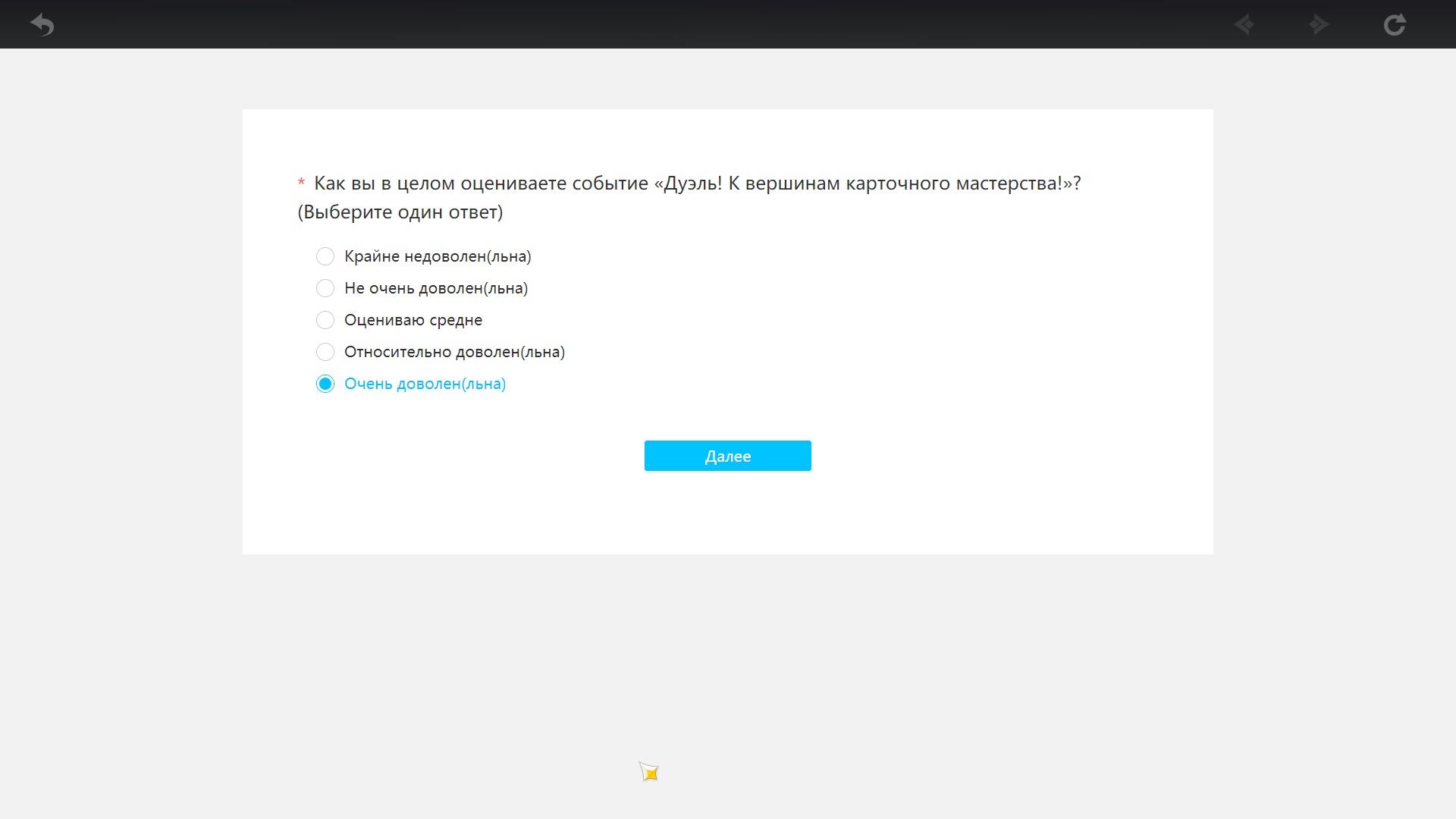Select the 'Не очень доволен(льна)' radio button

coord(325,288)
